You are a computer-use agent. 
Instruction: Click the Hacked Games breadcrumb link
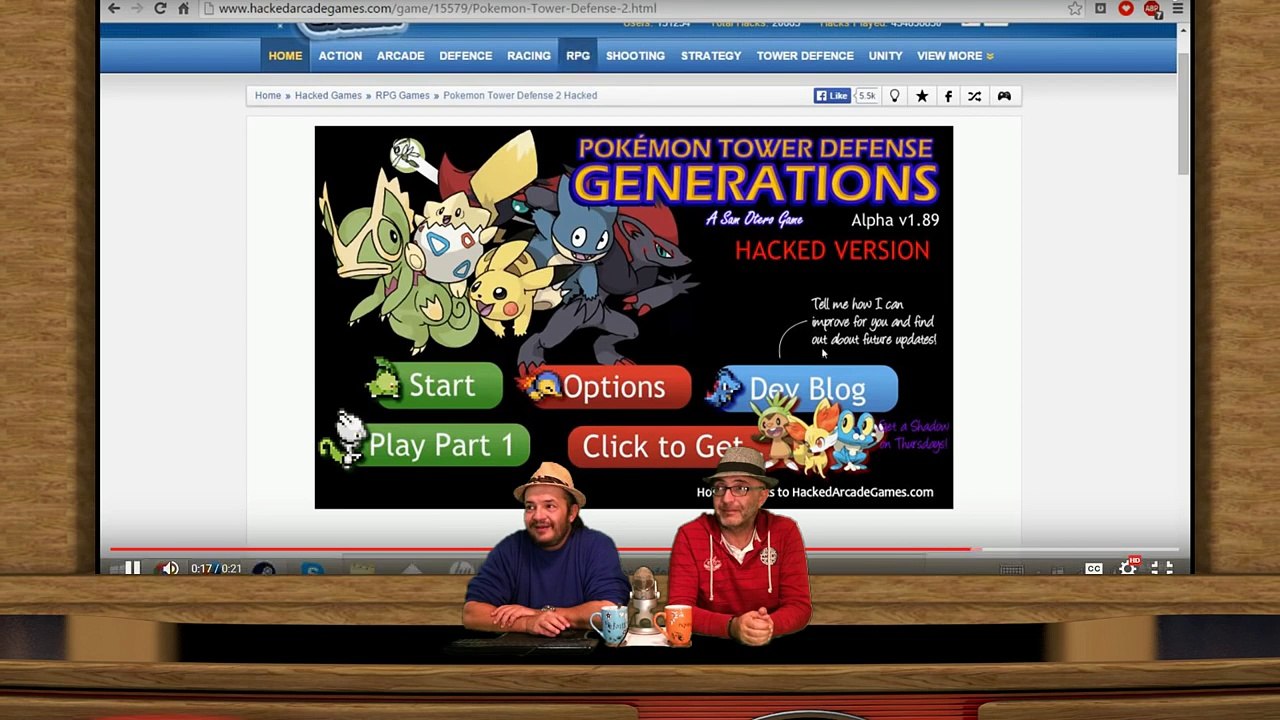(x=328, y=96)
